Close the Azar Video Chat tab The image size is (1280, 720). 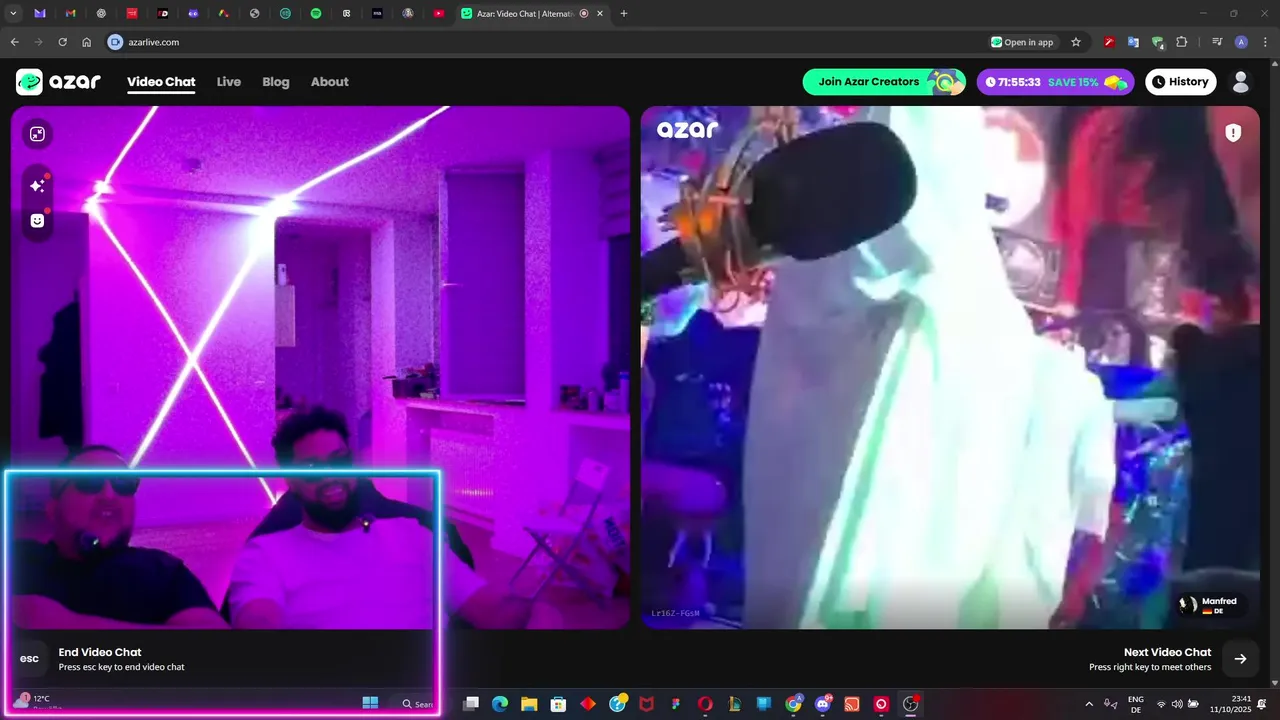click(x=600, y=14)
